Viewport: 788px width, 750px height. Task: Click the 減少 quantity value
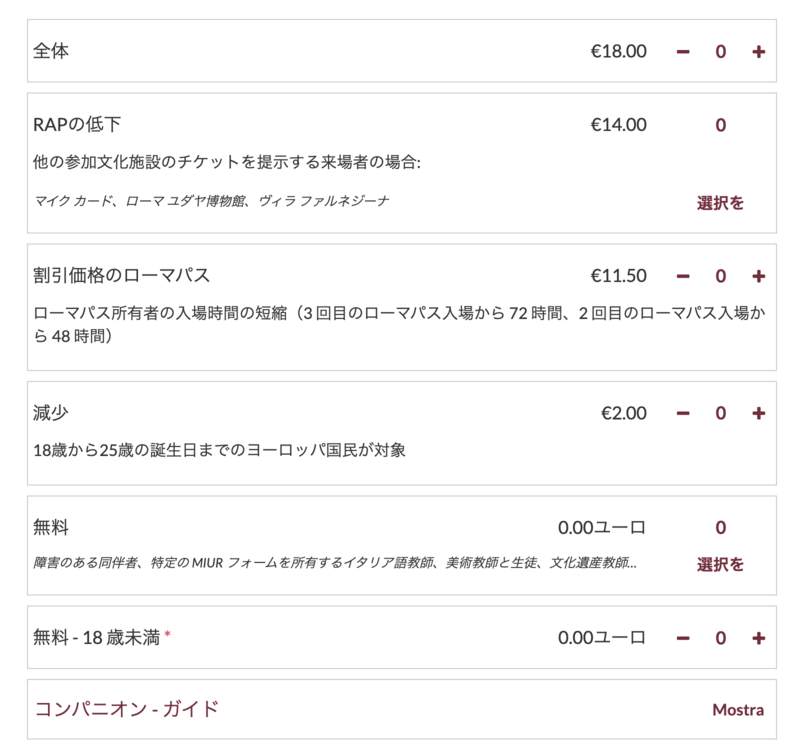[x=720, y=413]
